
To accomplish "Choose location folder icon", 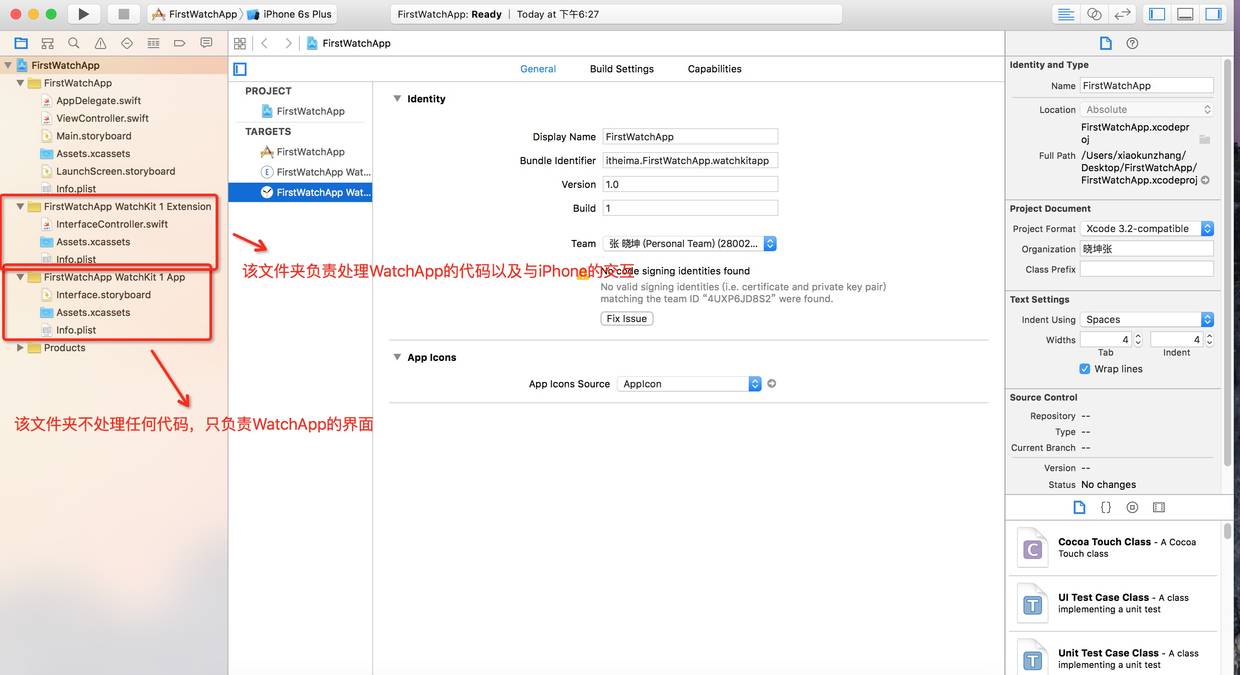I will [x=1205, y=139].
